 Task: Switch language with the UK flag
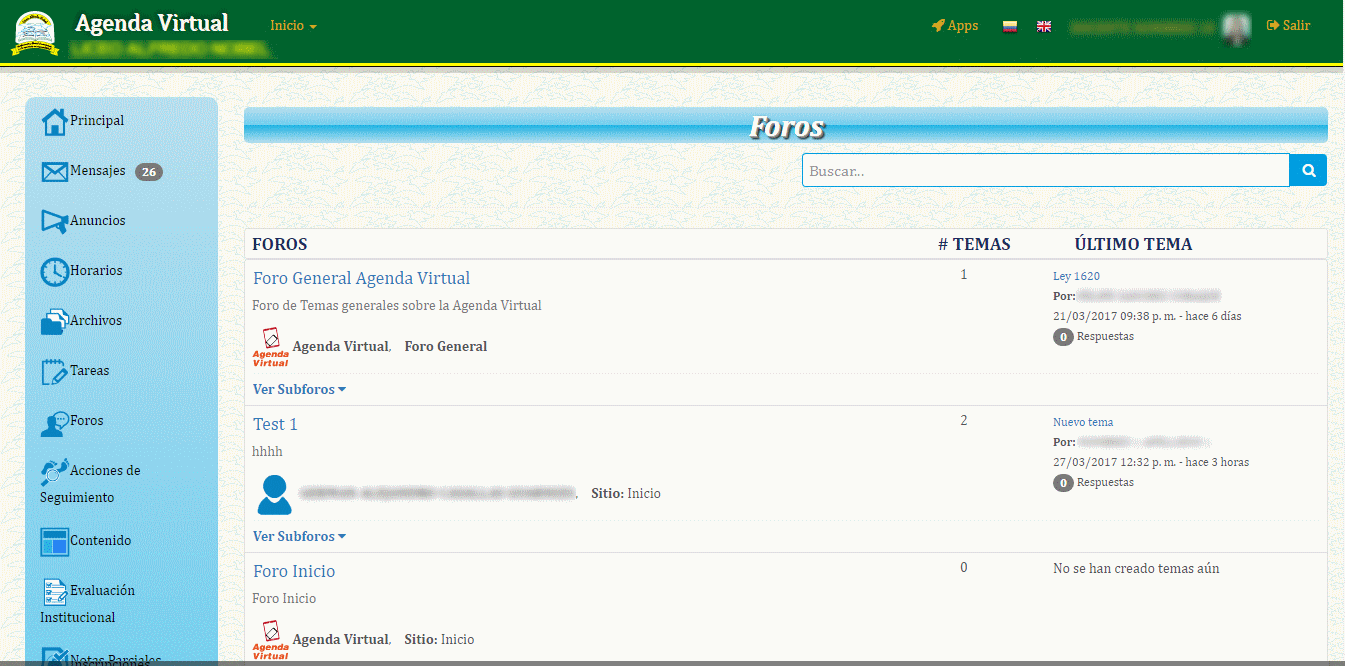(1044, 27)
